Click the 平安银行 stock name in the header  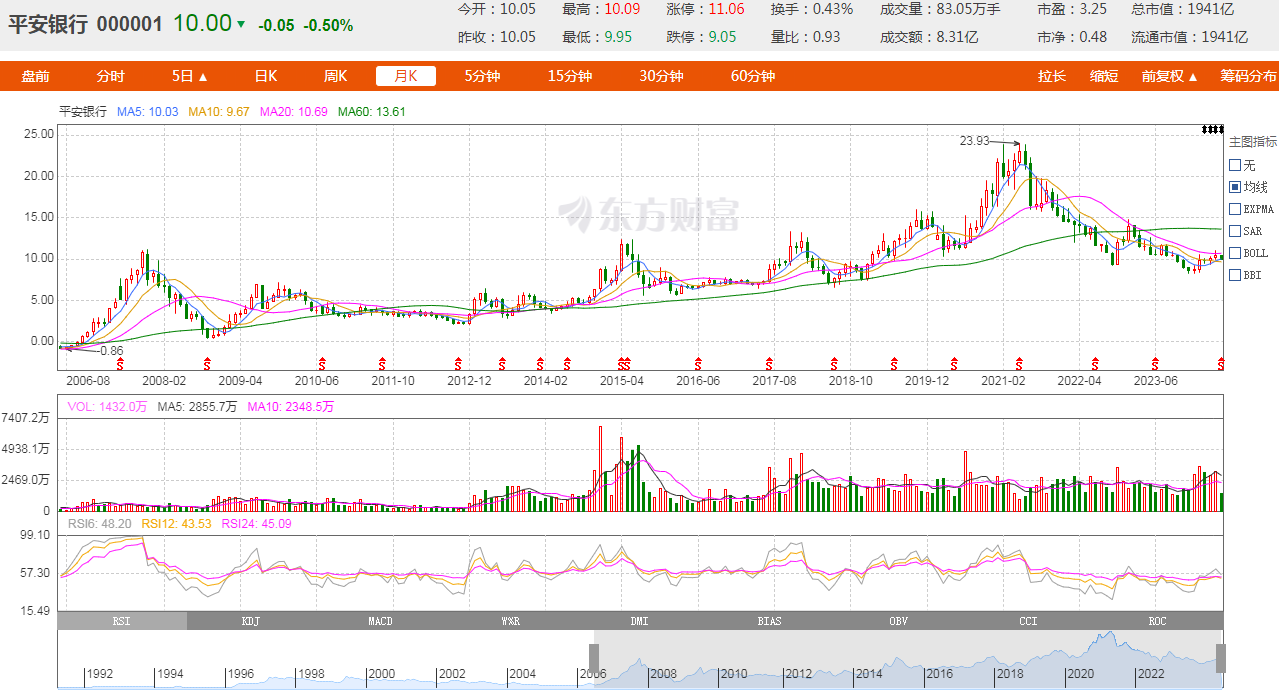tap(48, 24)
